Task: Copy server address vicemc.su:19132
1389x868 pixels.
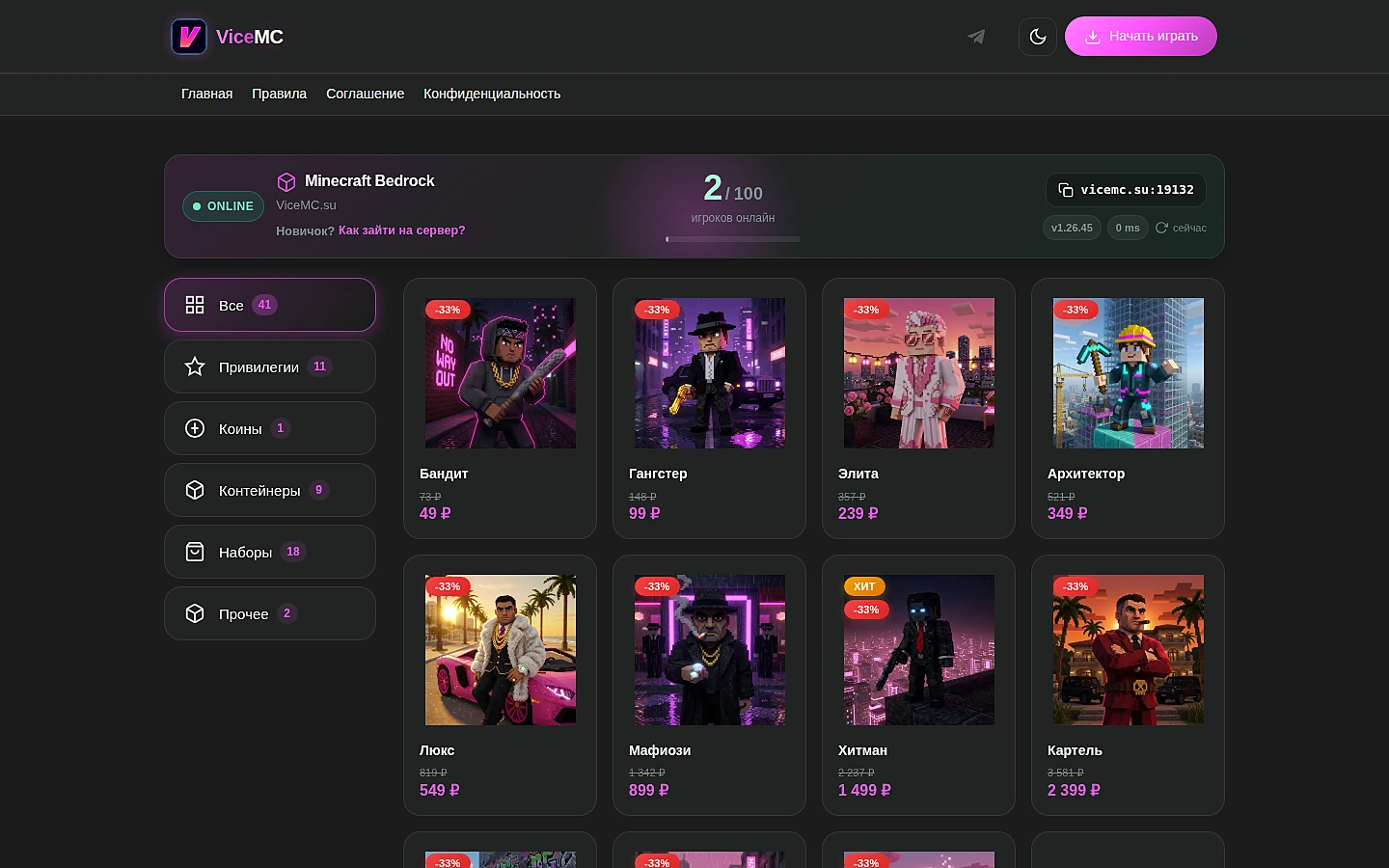Action: point(1126,190)
